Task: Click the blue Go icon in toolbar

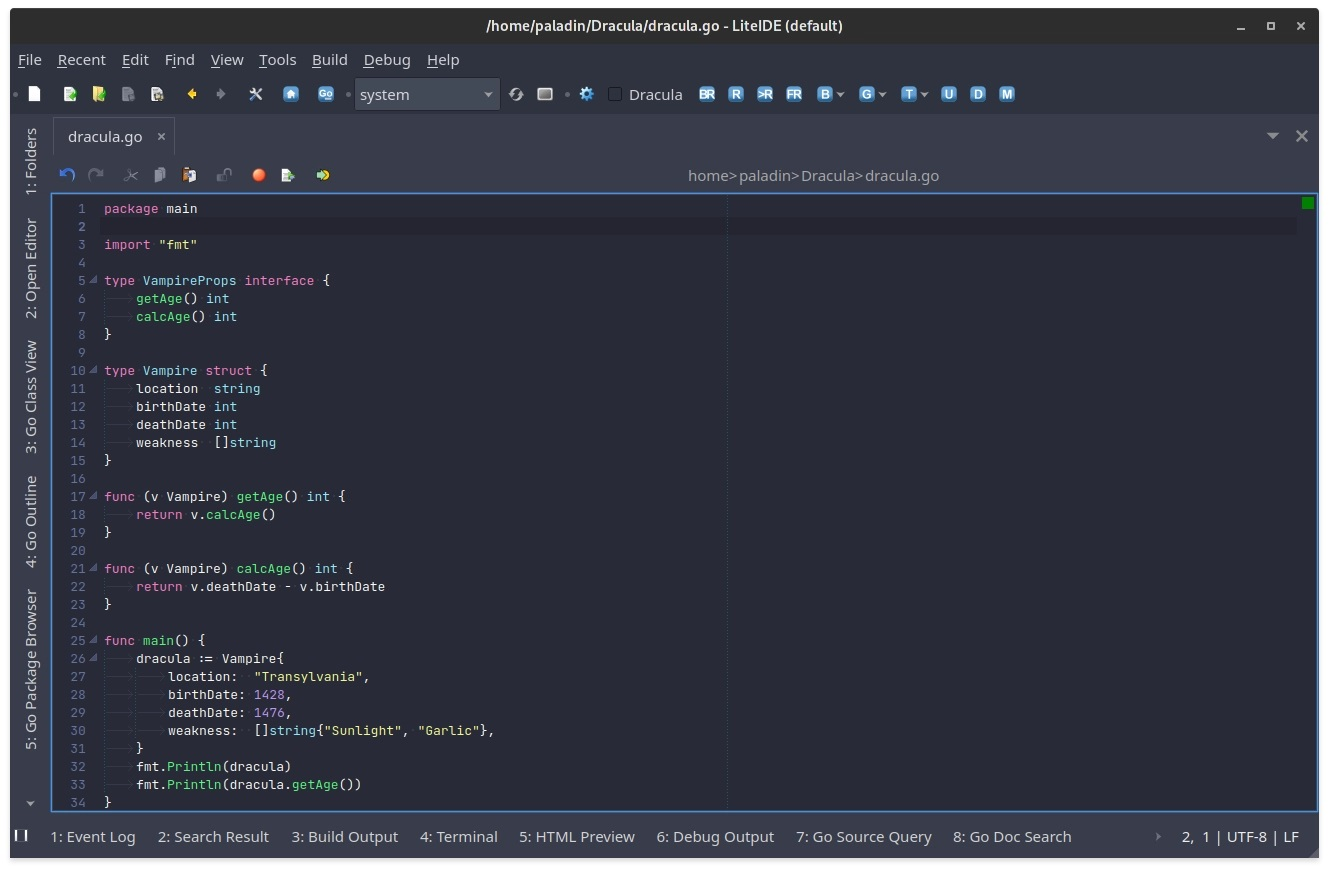Action: [326, 94]
